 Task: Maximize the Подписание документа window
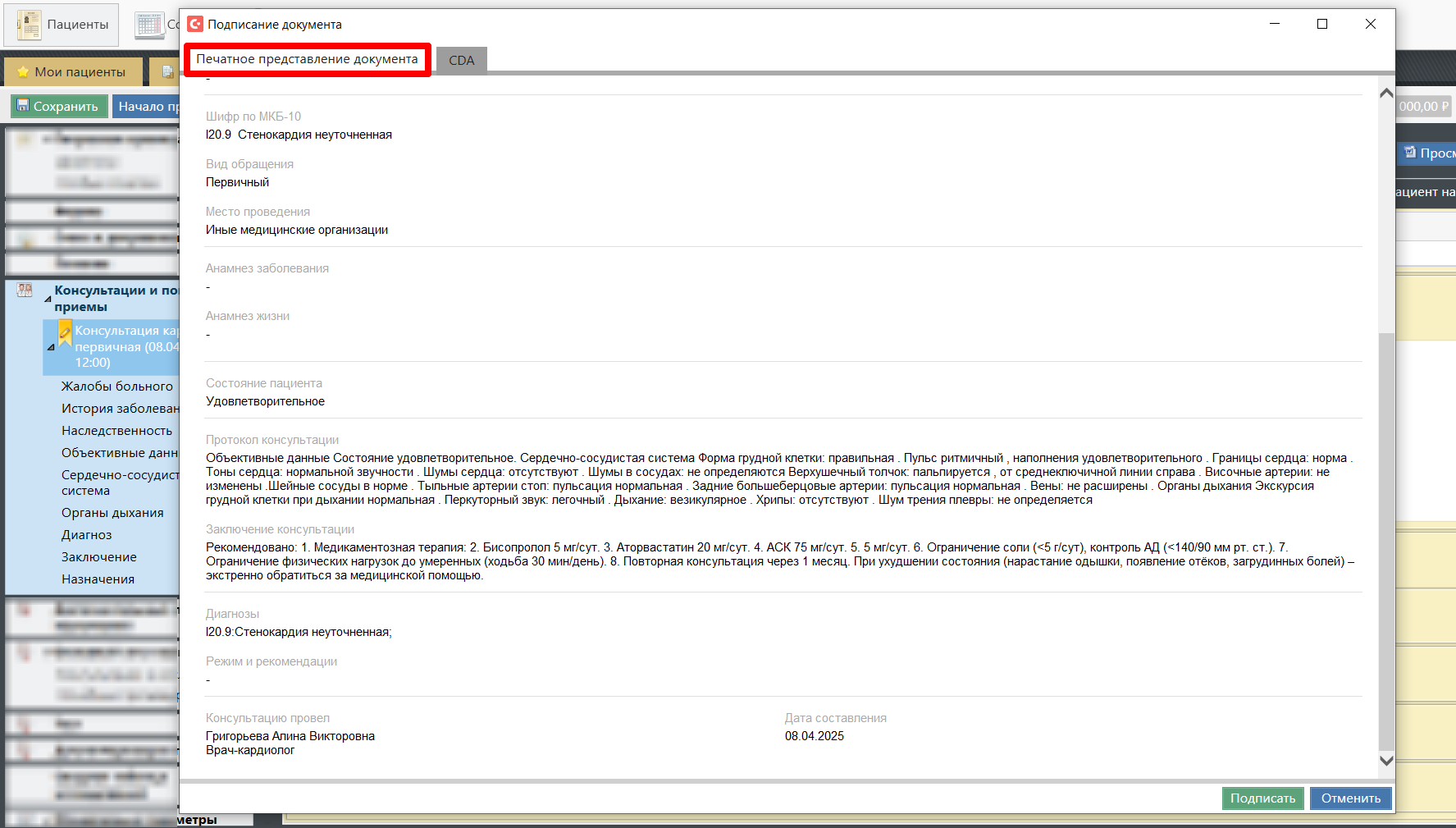point(1321,24)
